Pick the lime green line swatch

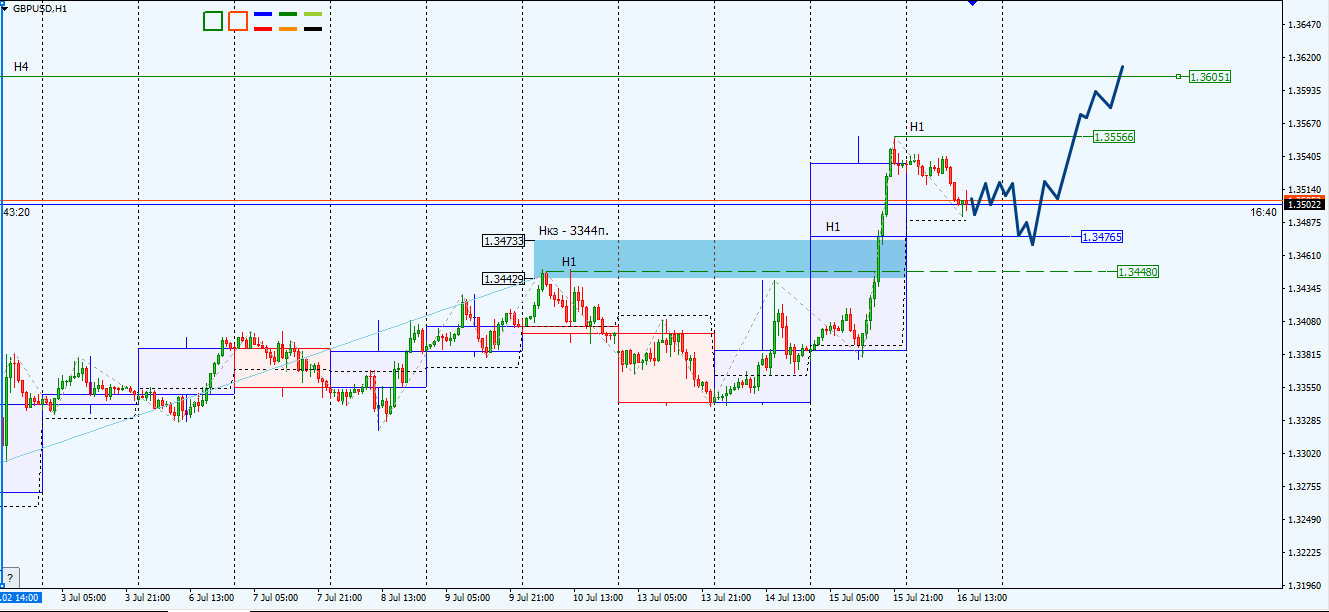[x=312, y=15]
